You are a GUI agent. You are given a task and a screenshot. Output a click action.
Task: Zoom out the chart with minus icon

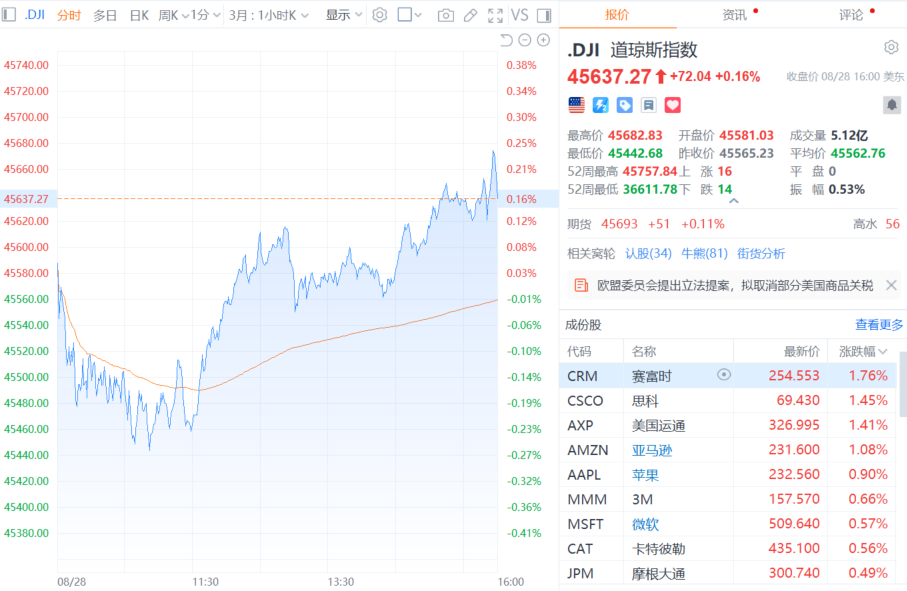coord(525,40)
